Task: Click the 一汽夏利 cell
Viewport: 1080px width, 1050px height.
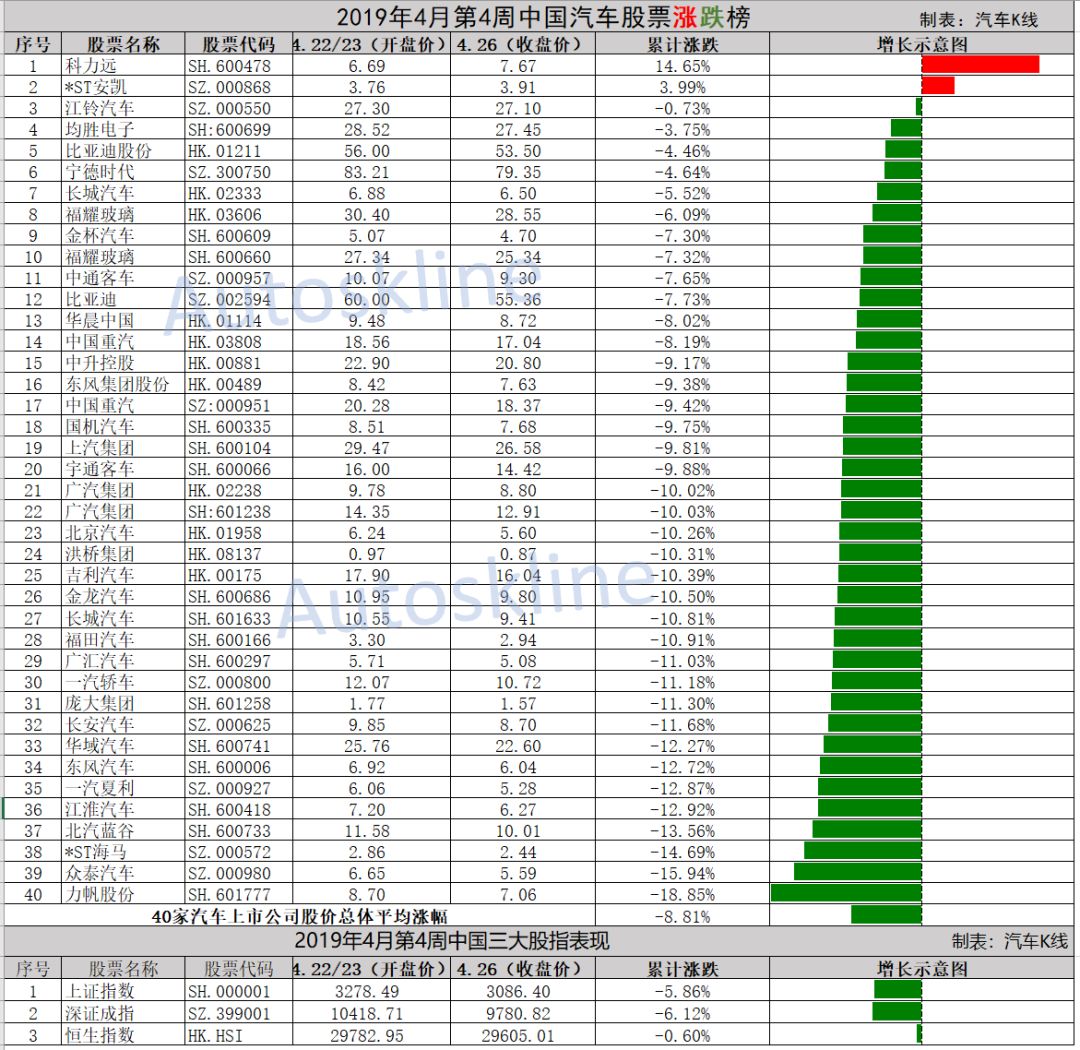Action: click(123, 789)
